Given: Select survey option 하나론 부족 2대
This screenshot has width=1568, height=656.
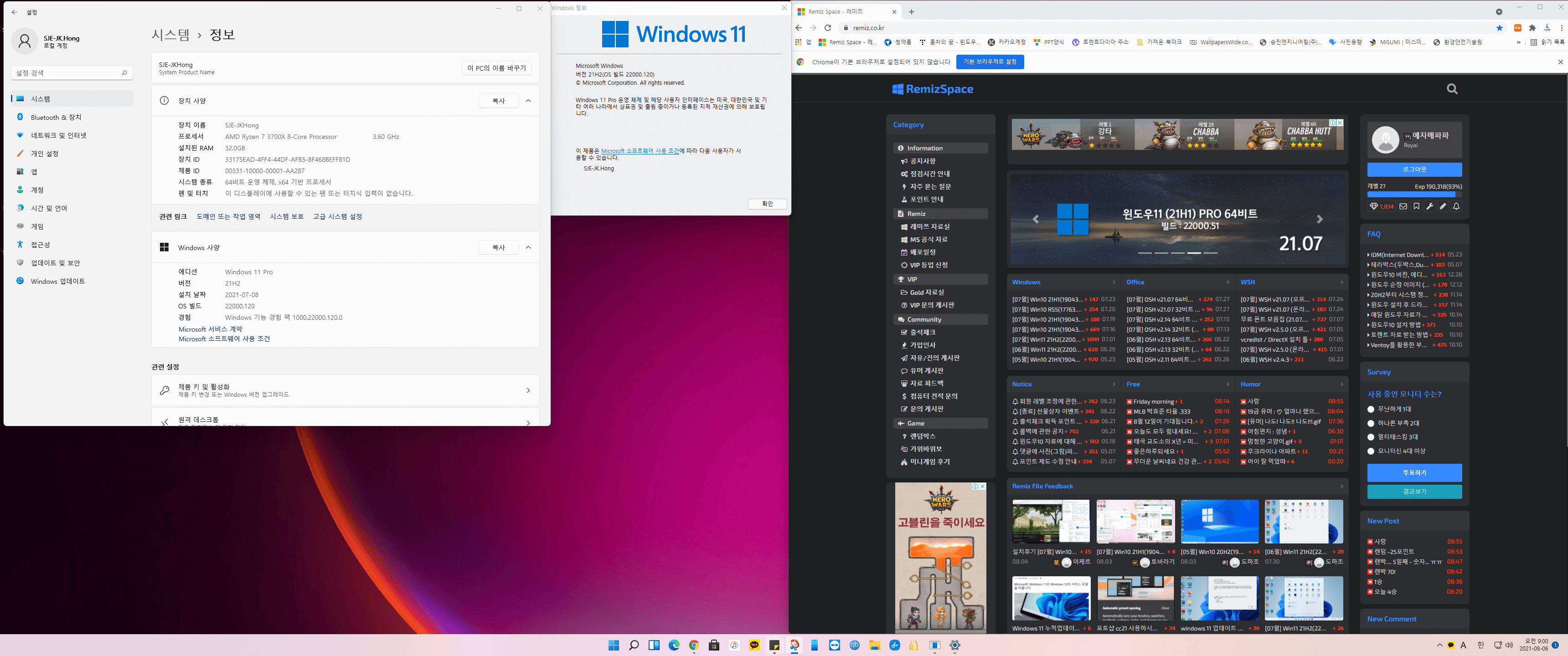Looking at the screenshot, I should click(x=1371, y=424).
